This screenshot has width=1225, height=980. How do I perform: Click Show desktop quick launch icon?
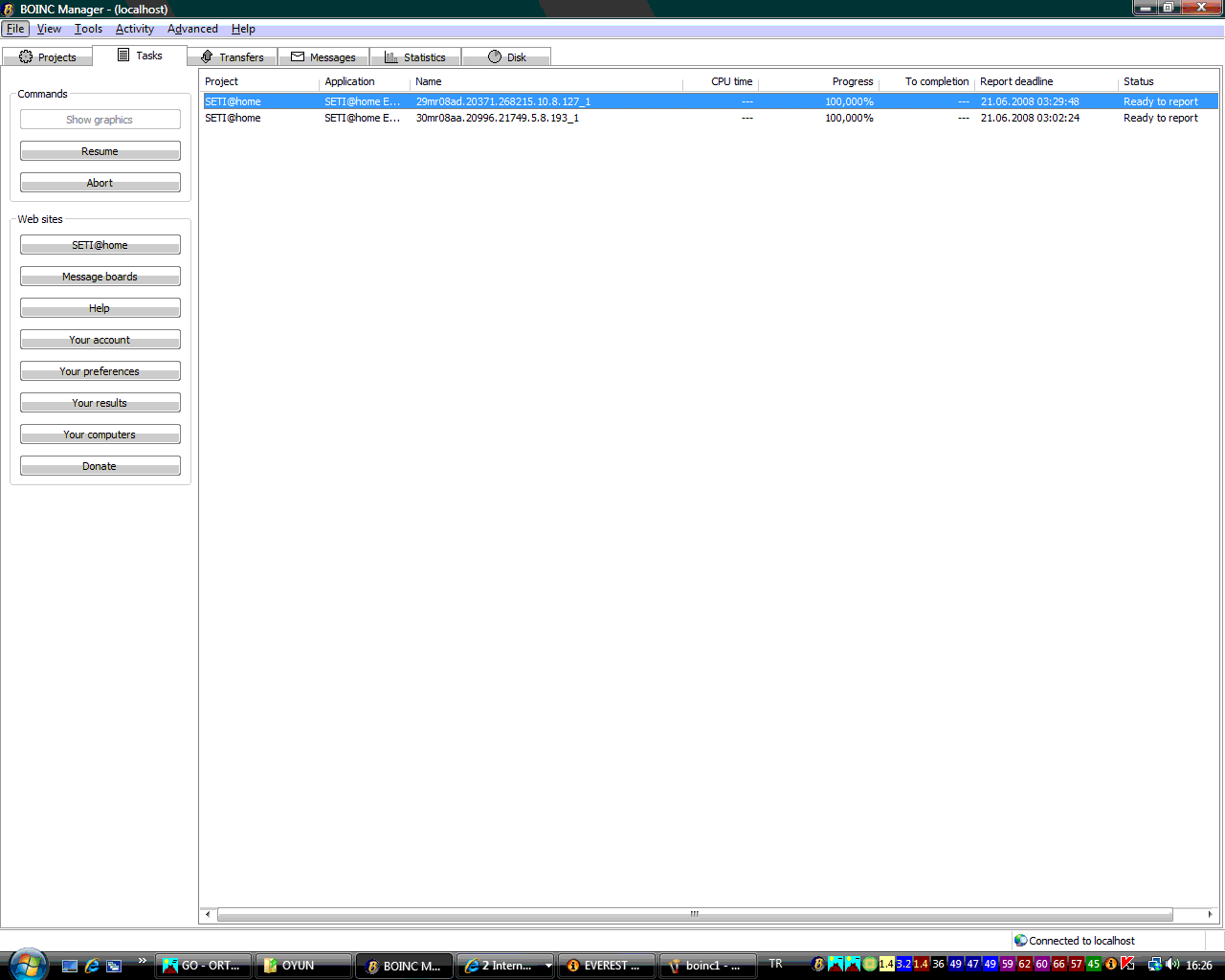pyautogui.click(x=69, y=966)
